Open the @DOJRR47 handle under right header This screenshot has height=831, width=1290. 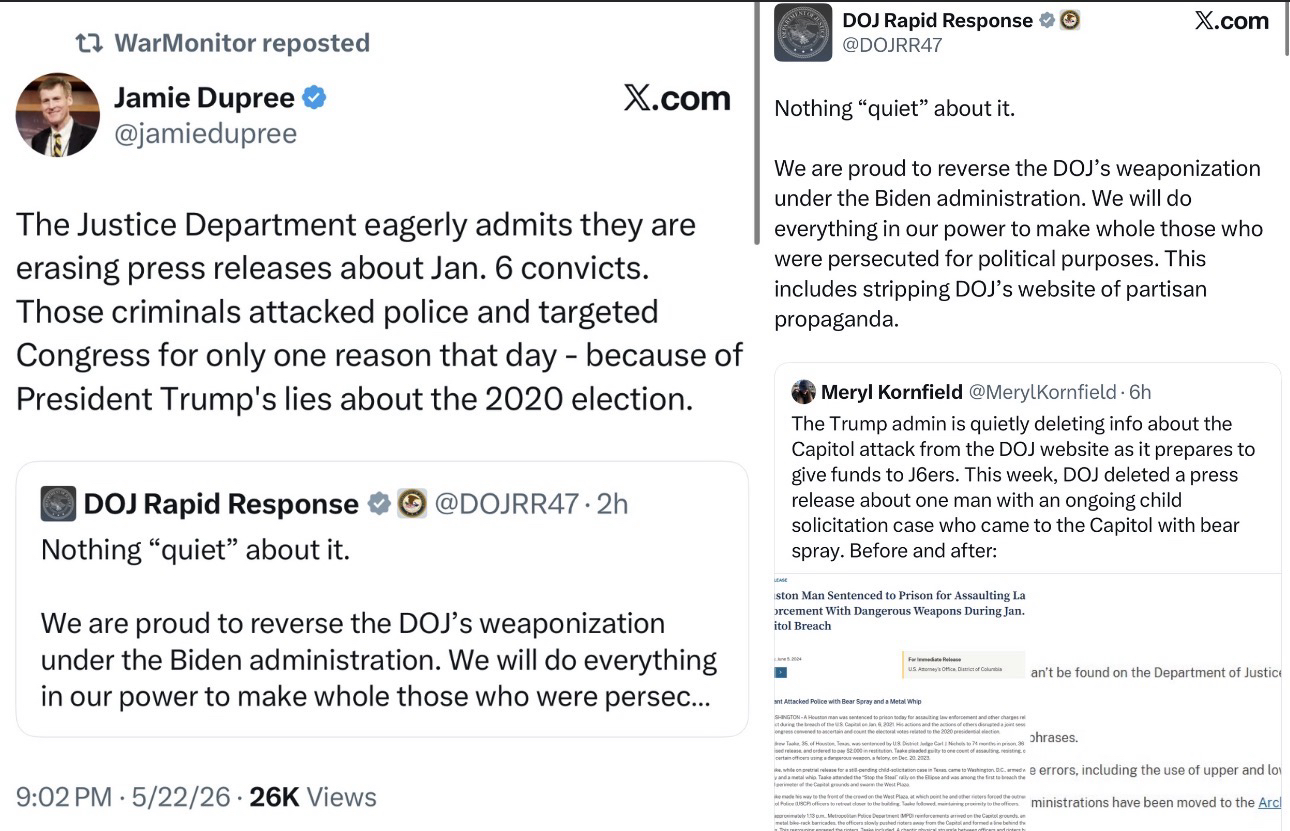tap(892, 46)
